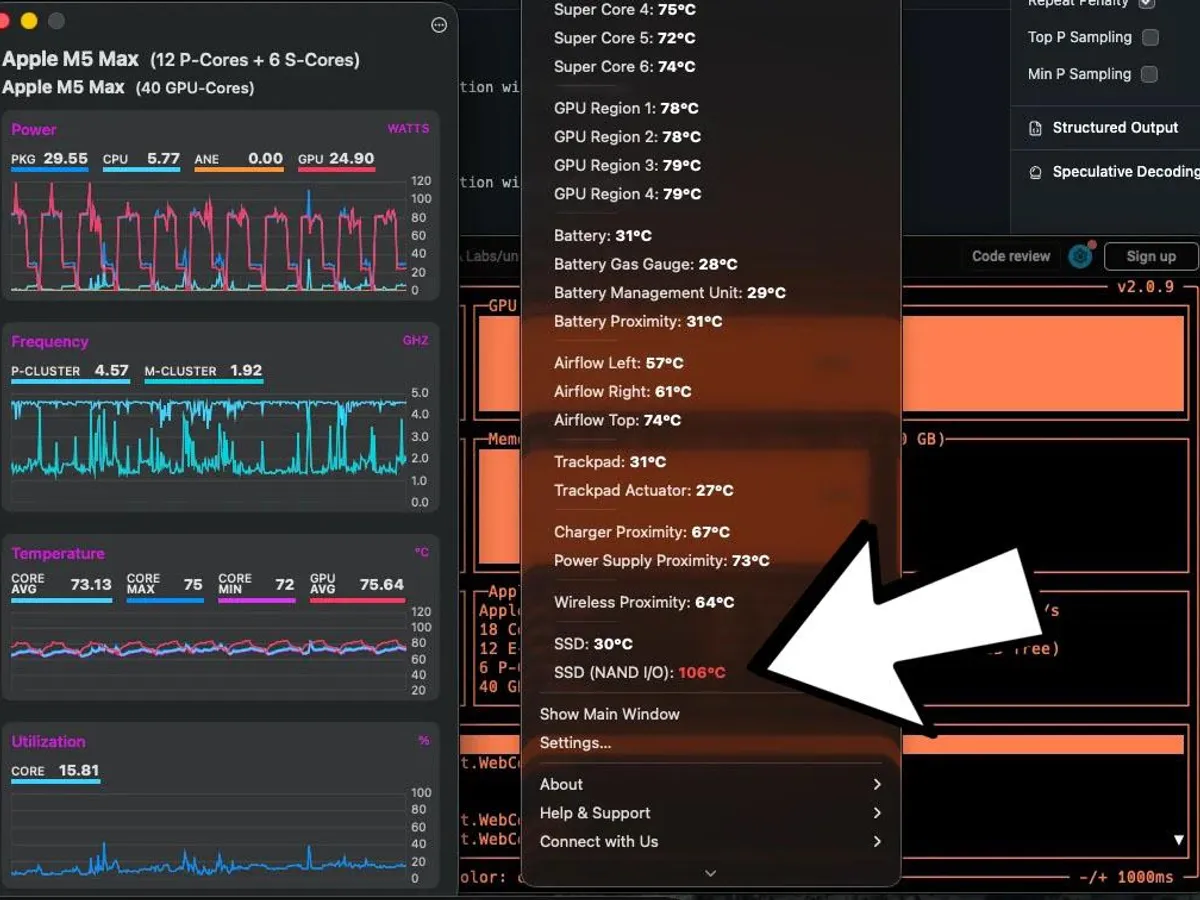
Task: Expand the Speculative Decoding section
Action: (1124, 172)
